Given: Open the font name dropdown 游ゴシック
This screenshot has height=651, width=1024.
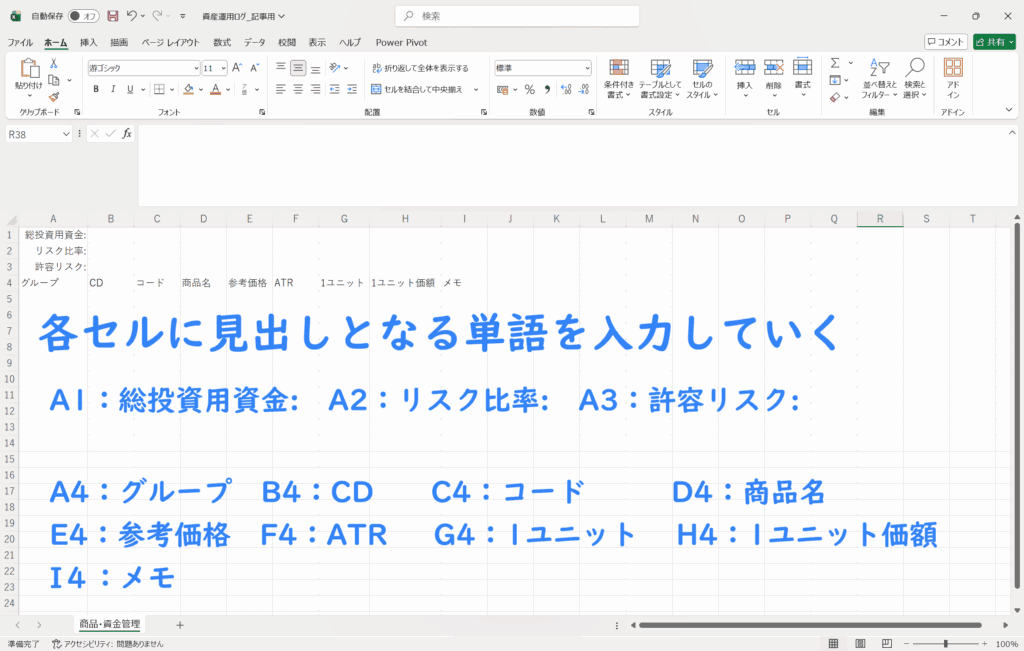Looking at the screenshot, I should tap(143, 68).
